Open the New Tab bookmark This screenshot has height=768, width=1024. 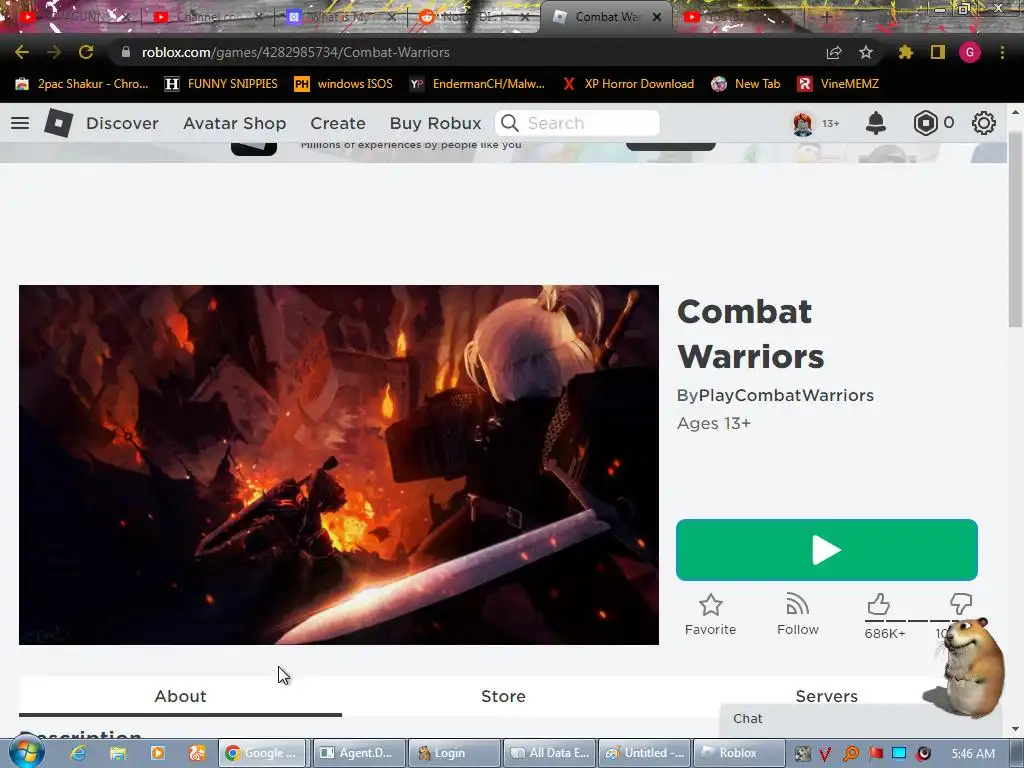tap(746, 84)
